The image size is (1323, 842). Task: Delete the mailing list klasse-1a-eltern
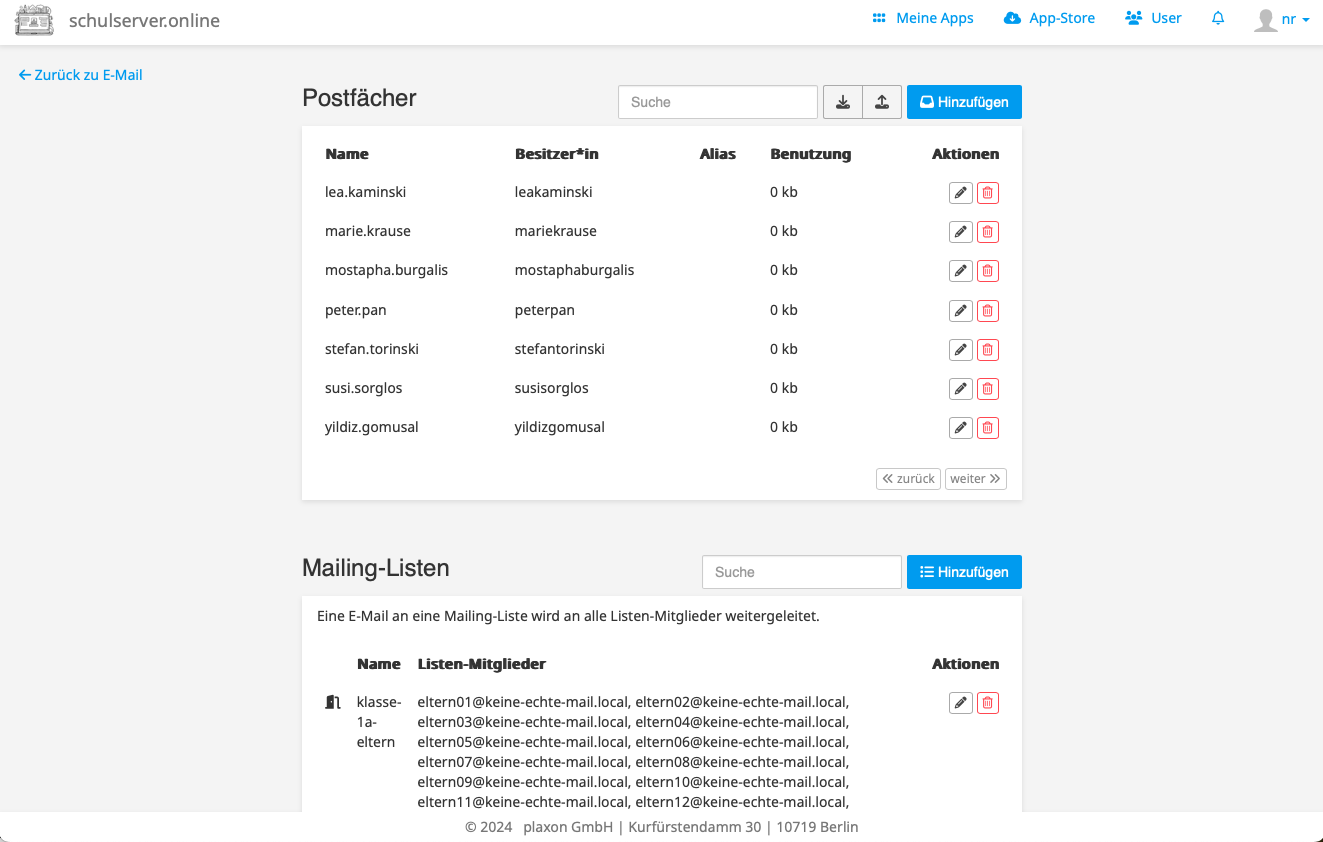point(987,702)
